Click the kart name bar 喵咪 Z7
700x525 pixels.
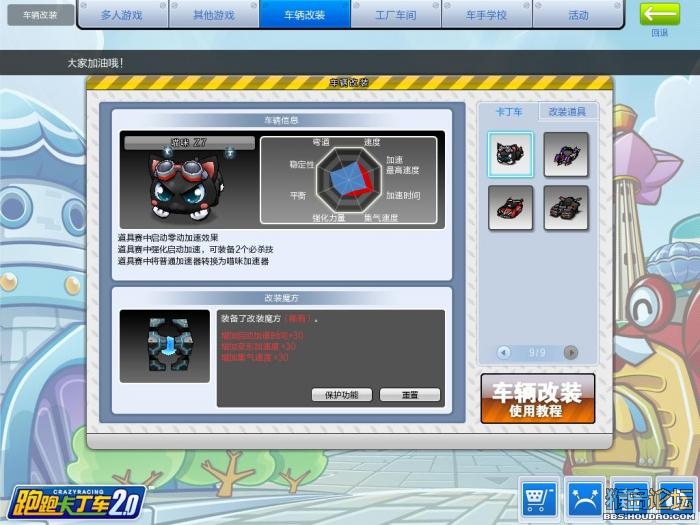tap(189, 143)
